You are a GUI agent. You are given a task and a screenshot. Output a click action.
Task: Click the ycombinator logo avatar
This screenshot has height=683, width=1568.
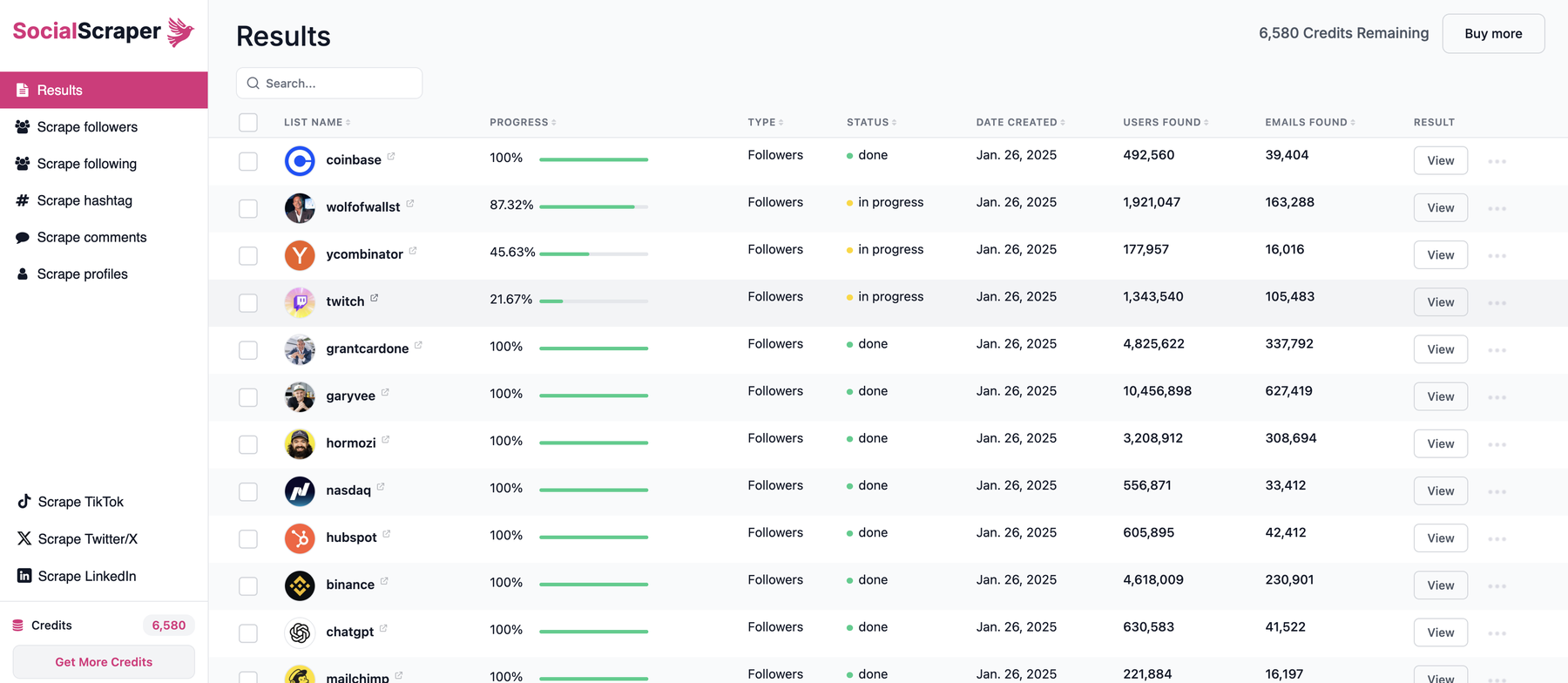(300, 255)
